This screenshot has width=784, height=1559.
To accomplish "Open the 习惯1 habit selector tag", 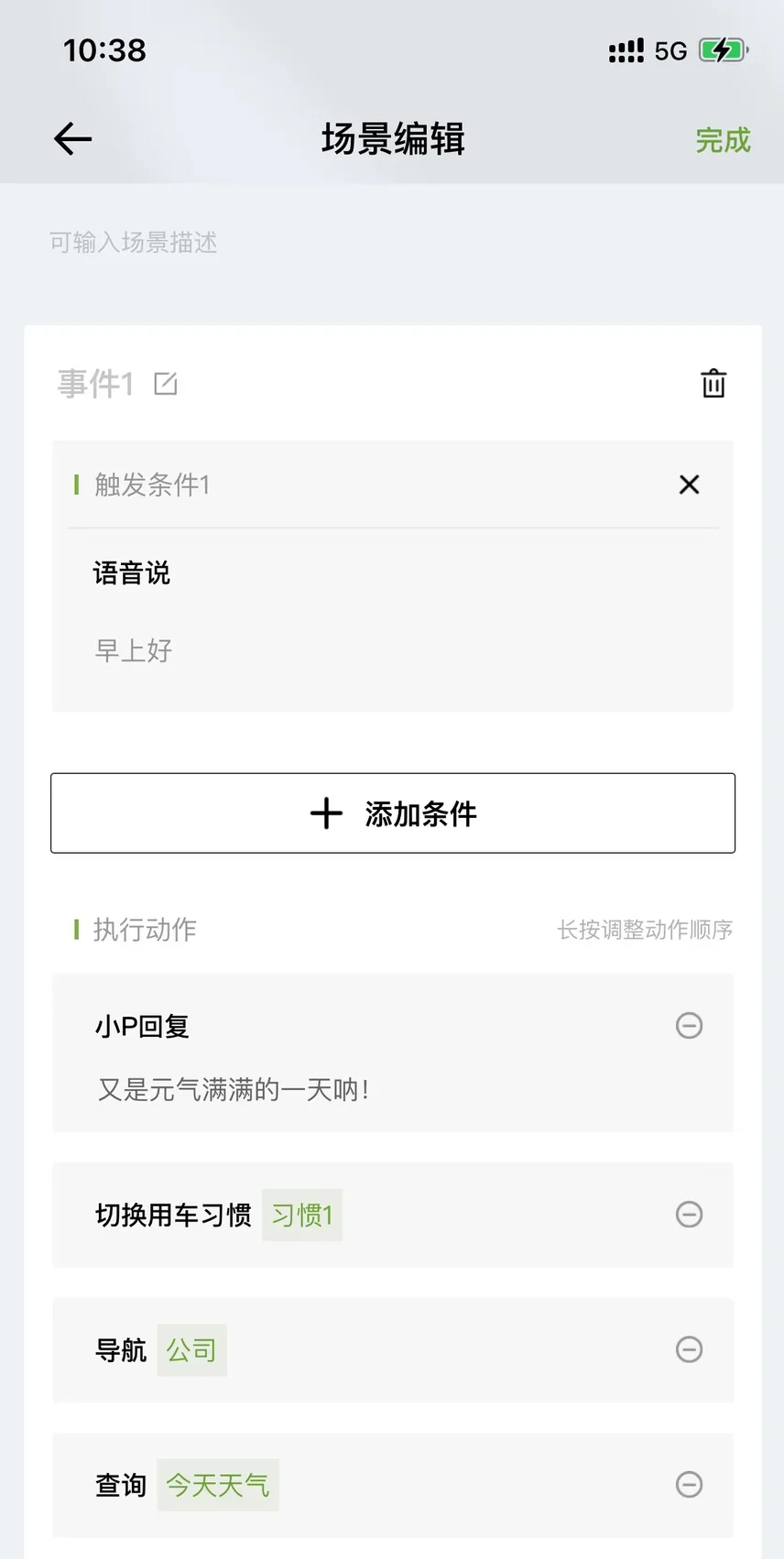I will point(302,1216).
